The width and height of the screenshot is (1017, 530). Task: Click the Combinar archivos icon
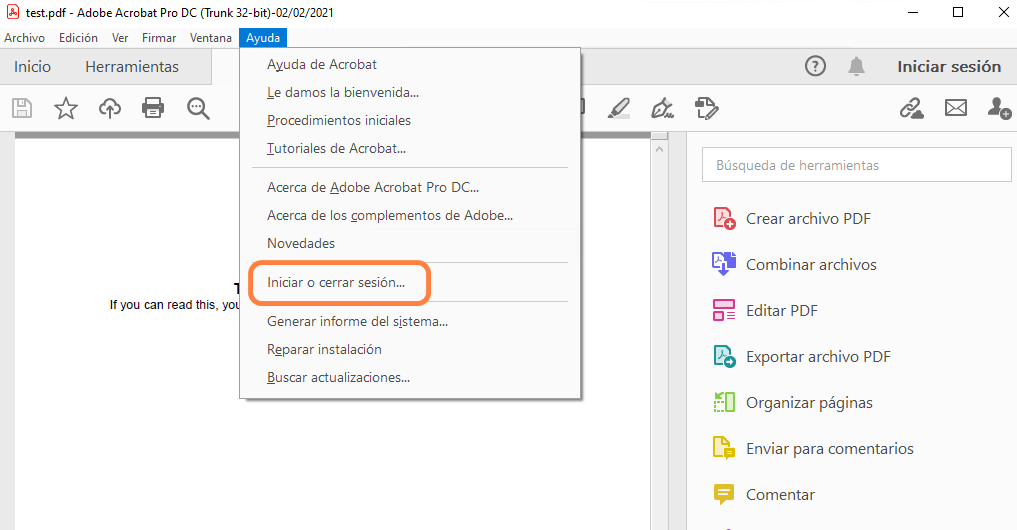pyautogui.click(x=724, y=264)
